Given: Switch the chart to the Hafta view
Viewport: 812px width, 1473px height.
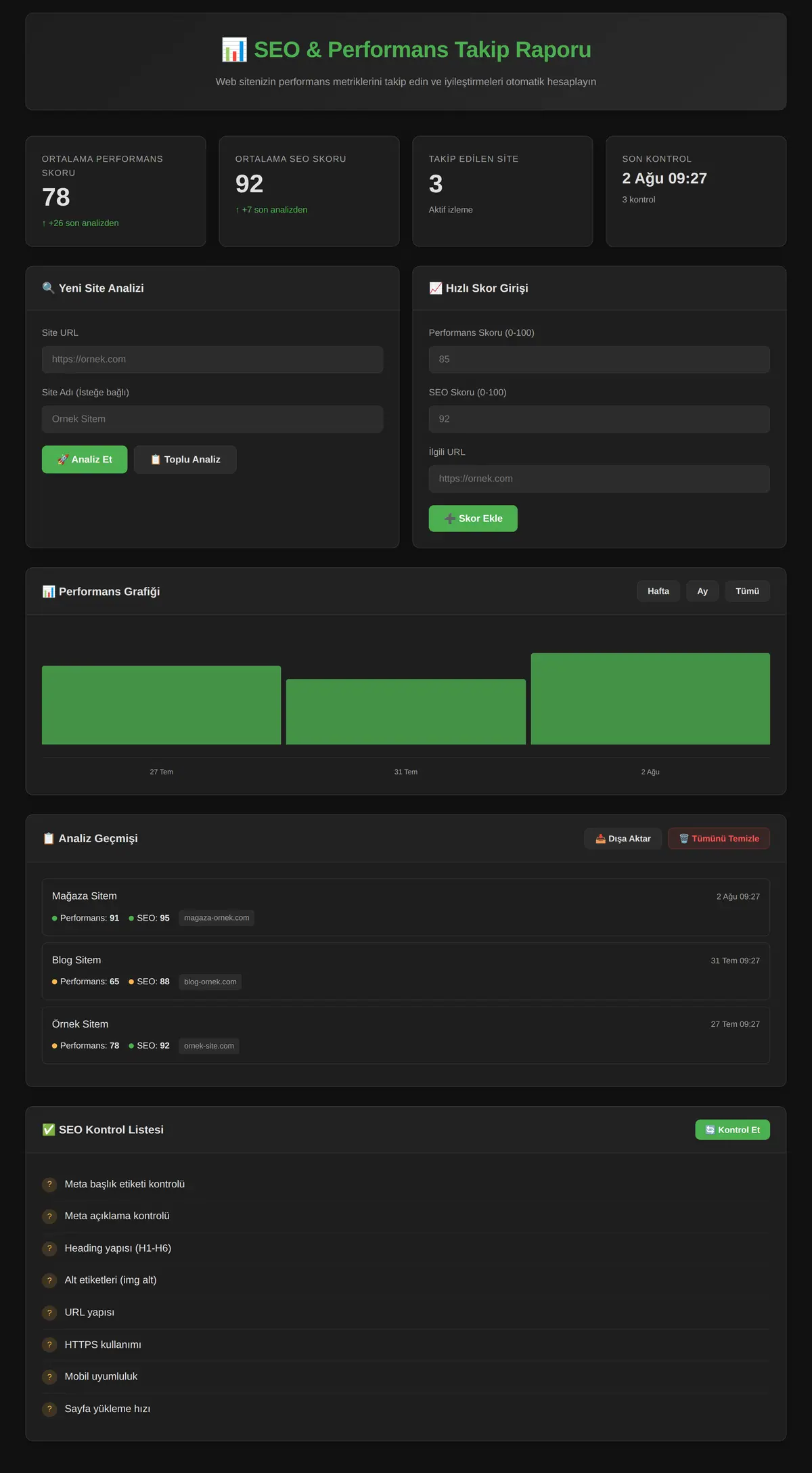Looking at the screenshot, I should click(x=658, y=591).
